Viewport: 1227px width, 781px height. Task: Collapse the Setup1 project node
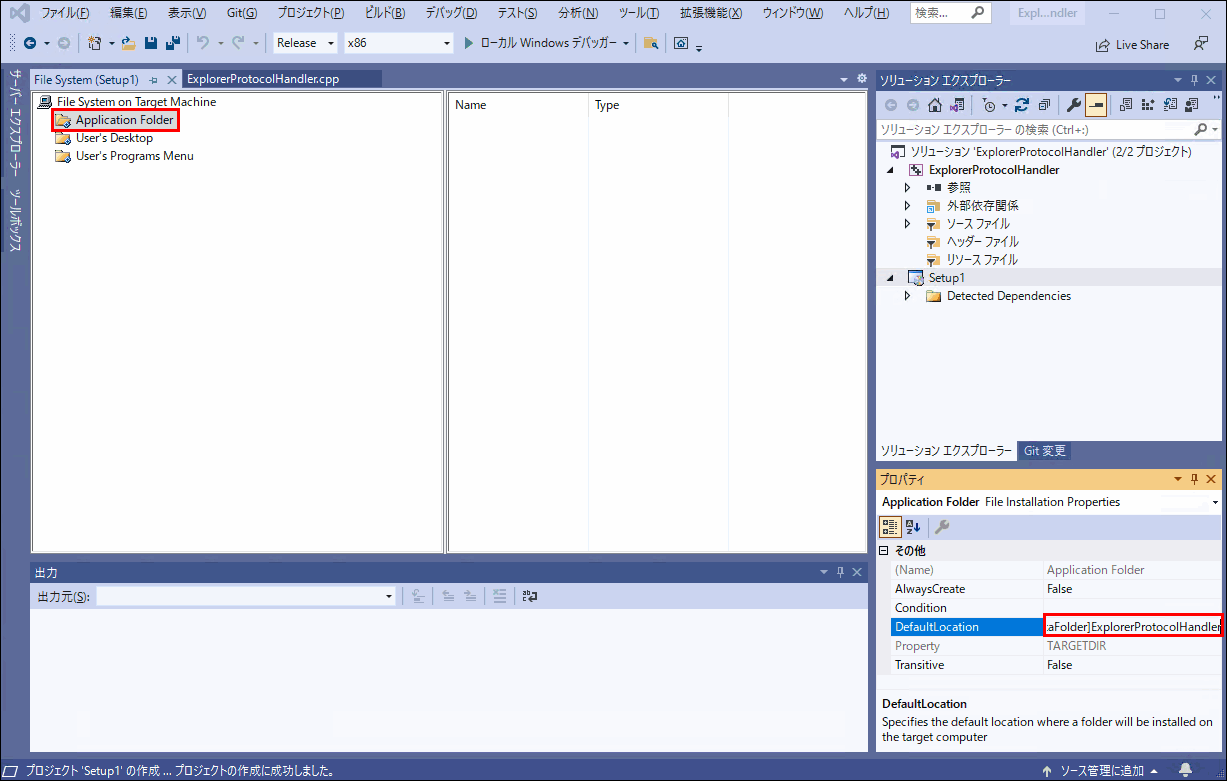tap(891, 278)
